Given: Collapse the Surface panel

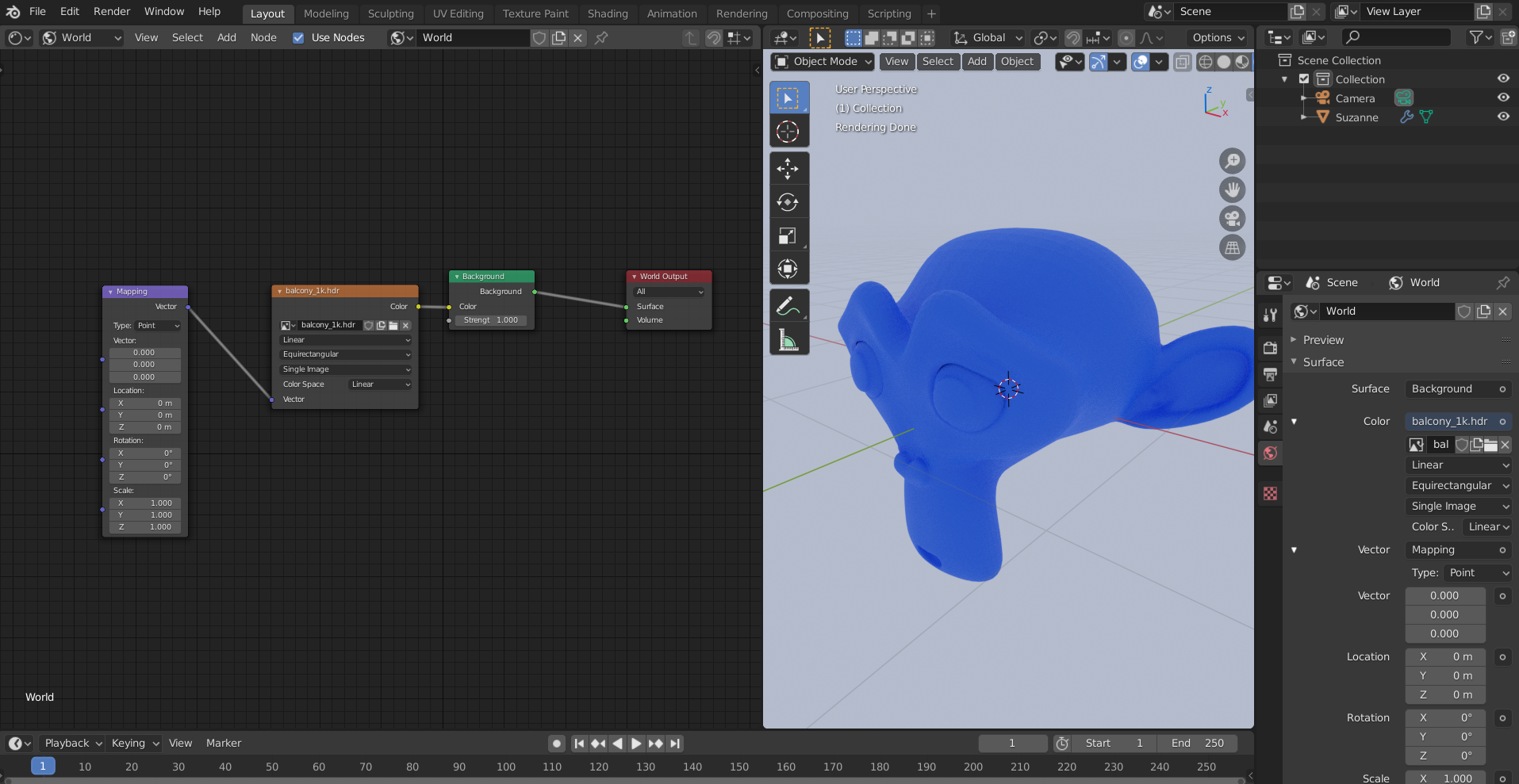Looking at the screenshot, I should 1323,362.
